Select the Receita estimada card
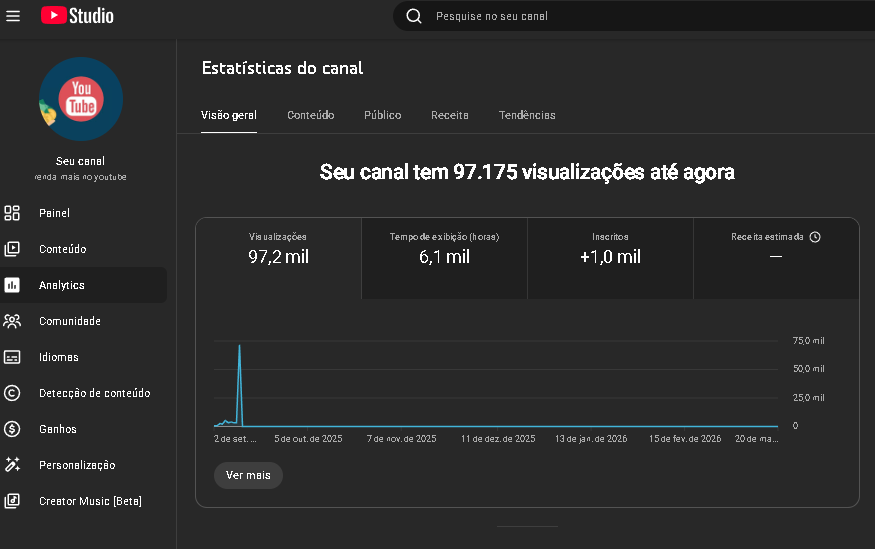 [x=776, y=258]
